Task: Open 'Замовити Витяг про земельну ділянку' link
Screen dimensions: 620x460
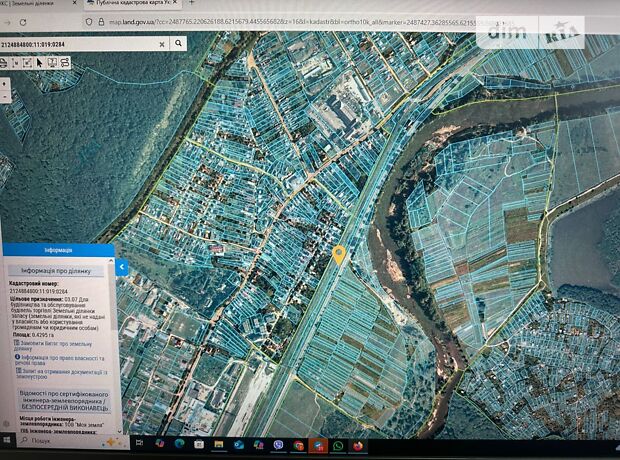Action: (60, 345)
